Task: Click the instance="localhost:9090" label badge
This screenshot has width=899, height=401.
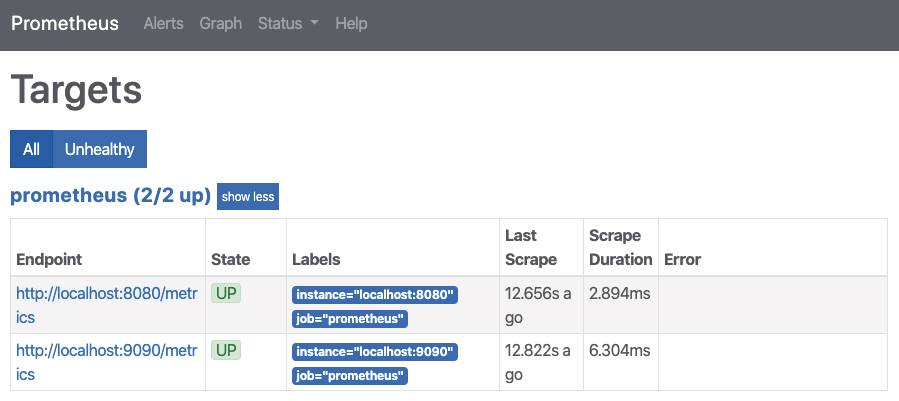Action: (375, 352)
